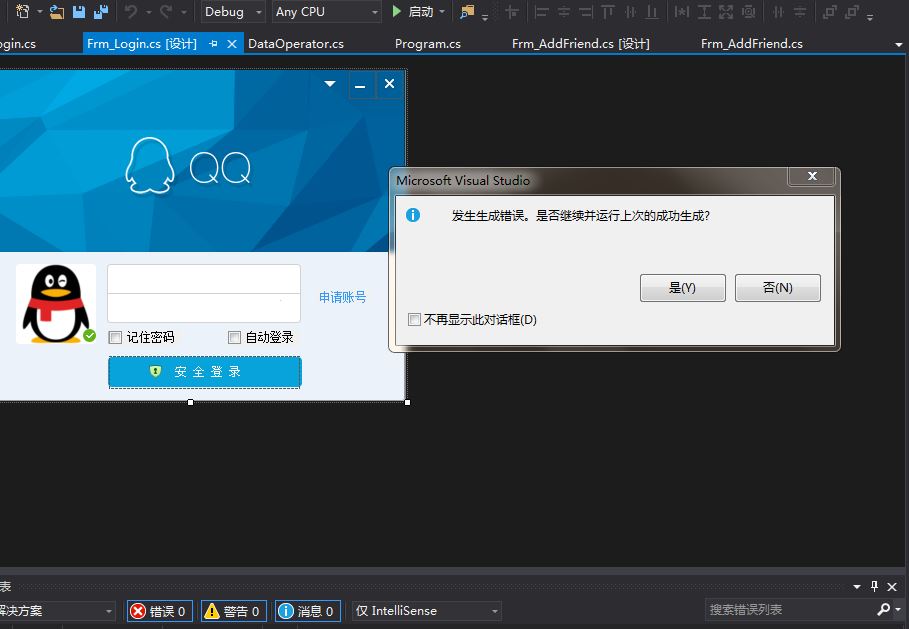
Task: Switch to the partially visible ogin.cs tab
Action: [18, 43]
